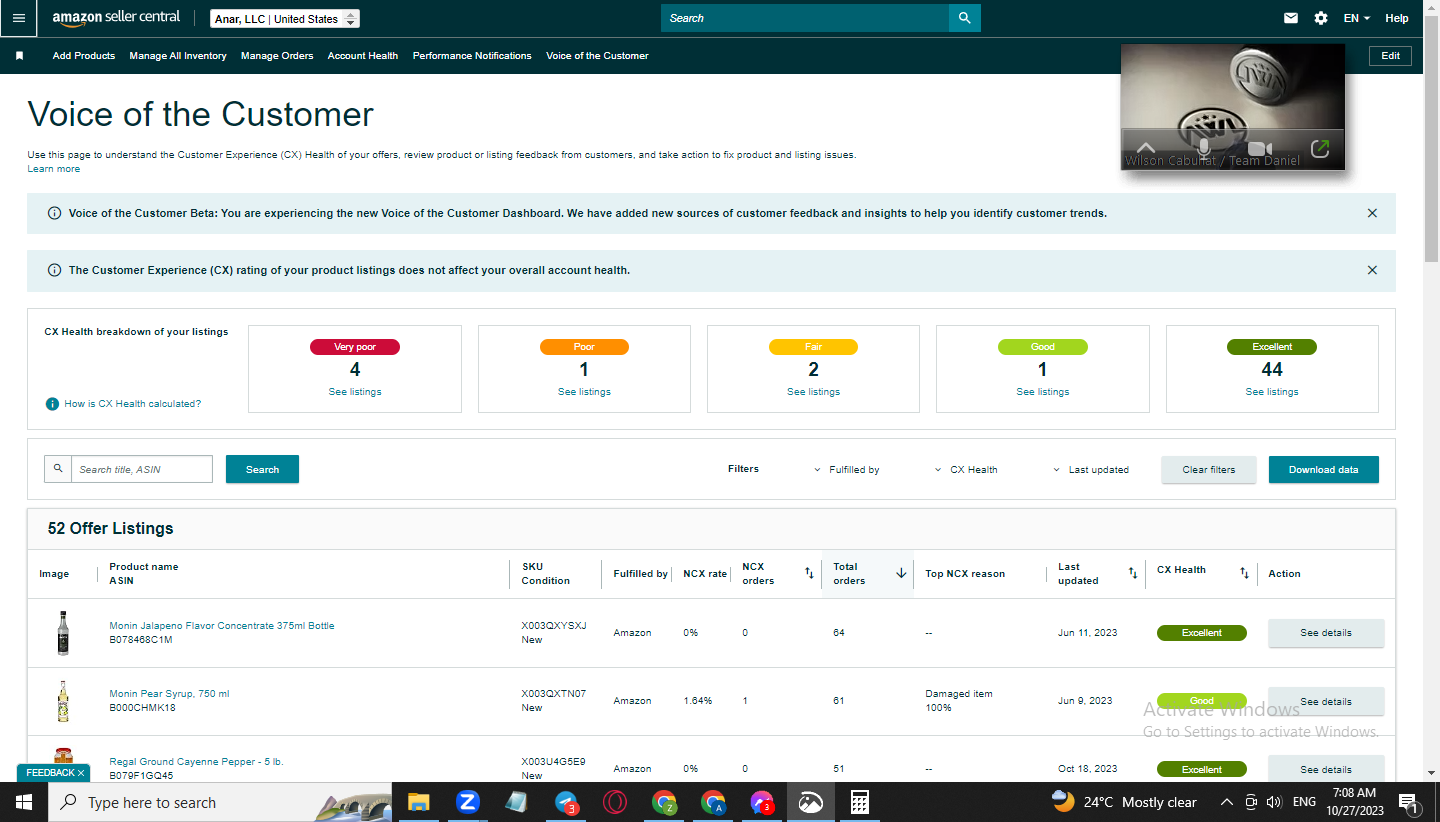Go to Add Products
The height and width of the screenshot is (822, 1440).
click(84, 56)
